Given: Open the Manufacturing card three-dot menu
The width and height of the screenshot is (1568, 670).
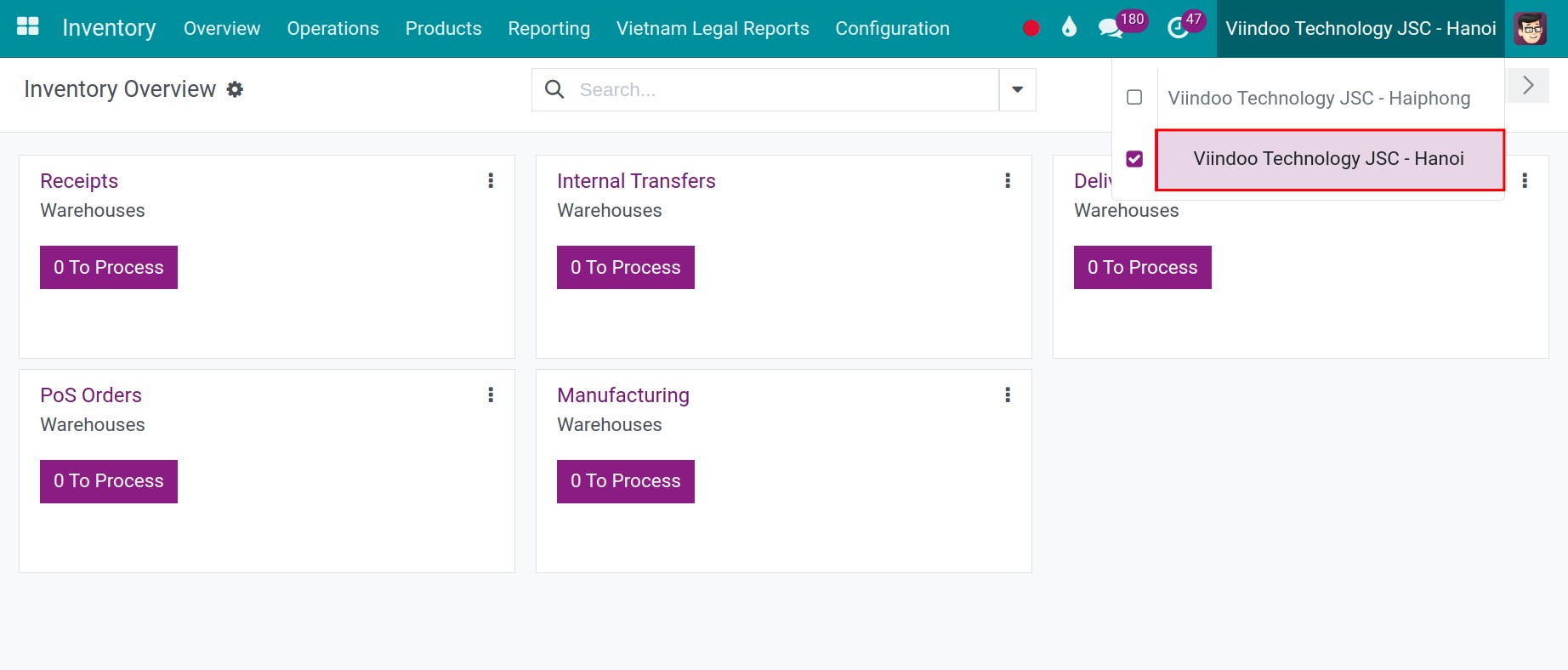Looking at the screenshot, I should 1008,395.
